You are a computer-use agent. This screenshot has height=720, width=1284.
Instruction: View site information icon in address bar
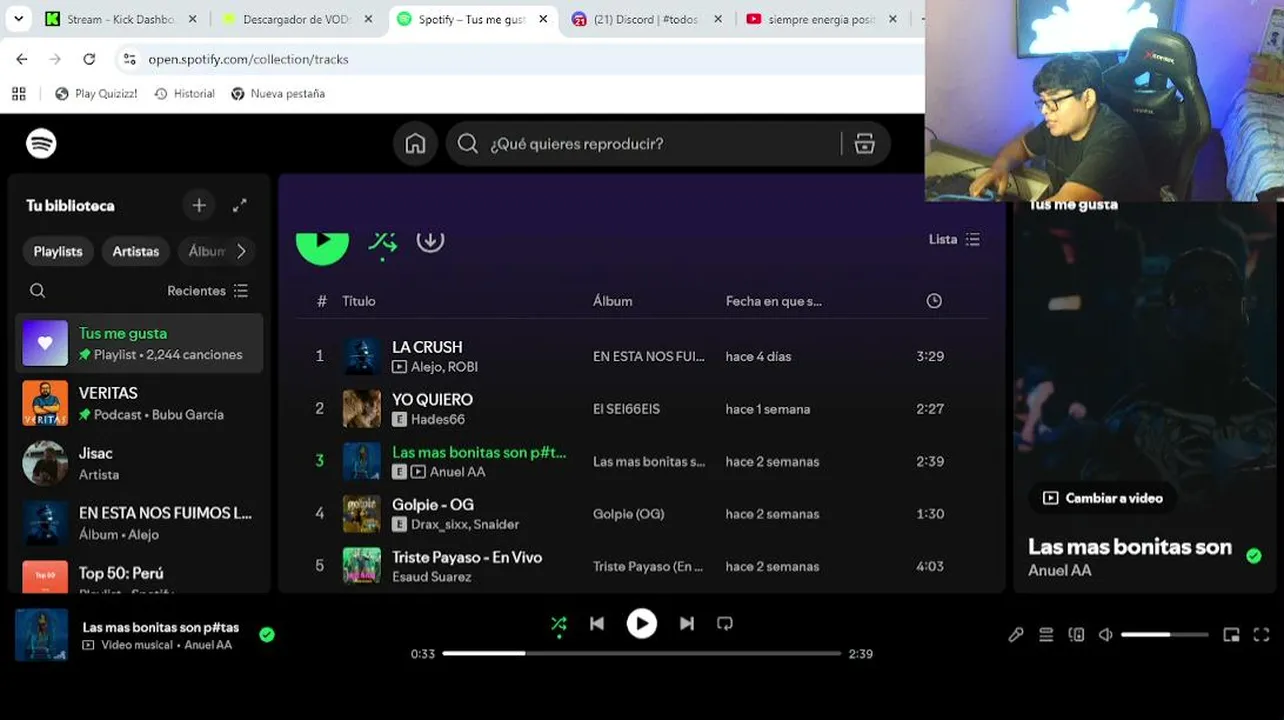(129, 59)
